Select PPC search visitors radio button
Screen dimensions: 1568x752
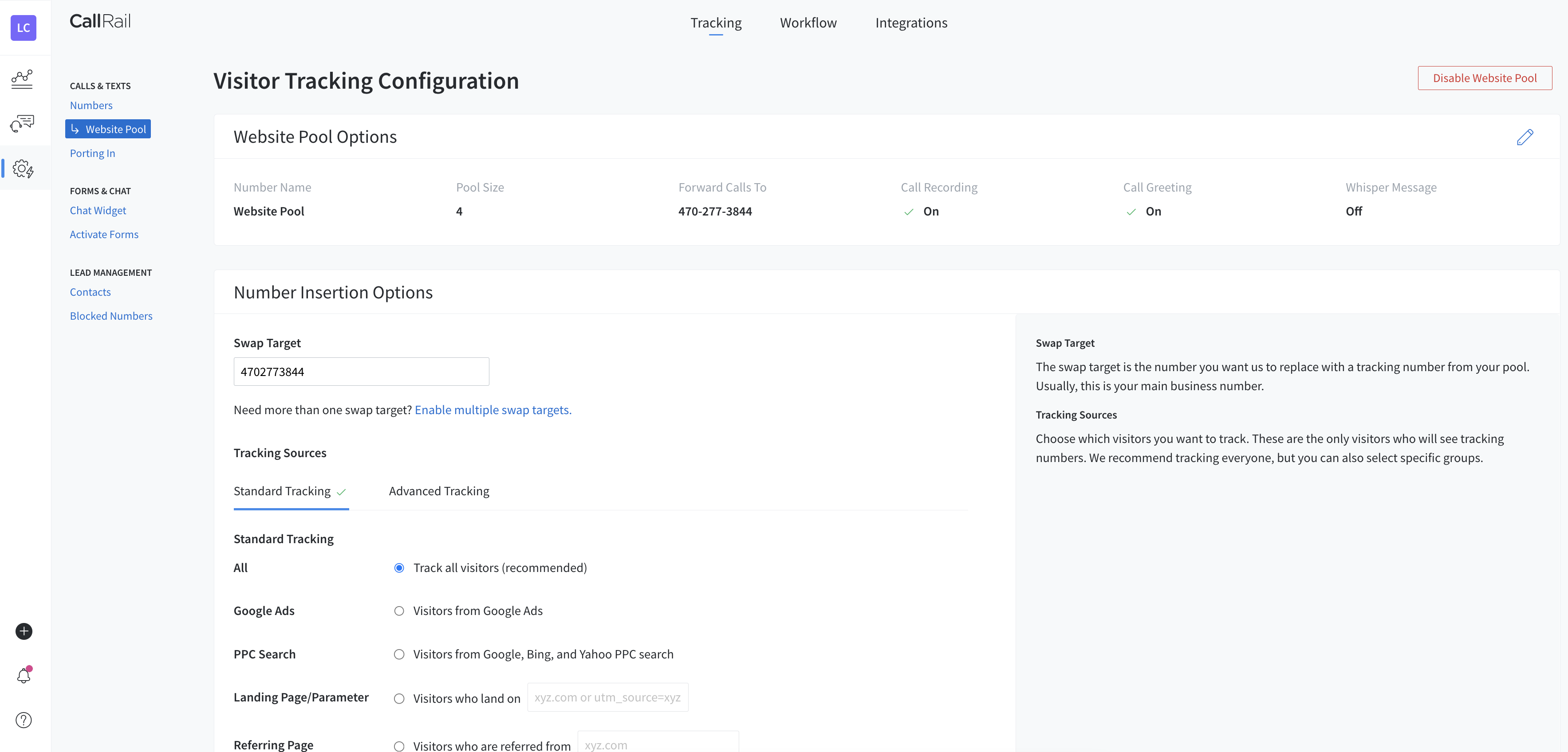click(x=399, y=654)
